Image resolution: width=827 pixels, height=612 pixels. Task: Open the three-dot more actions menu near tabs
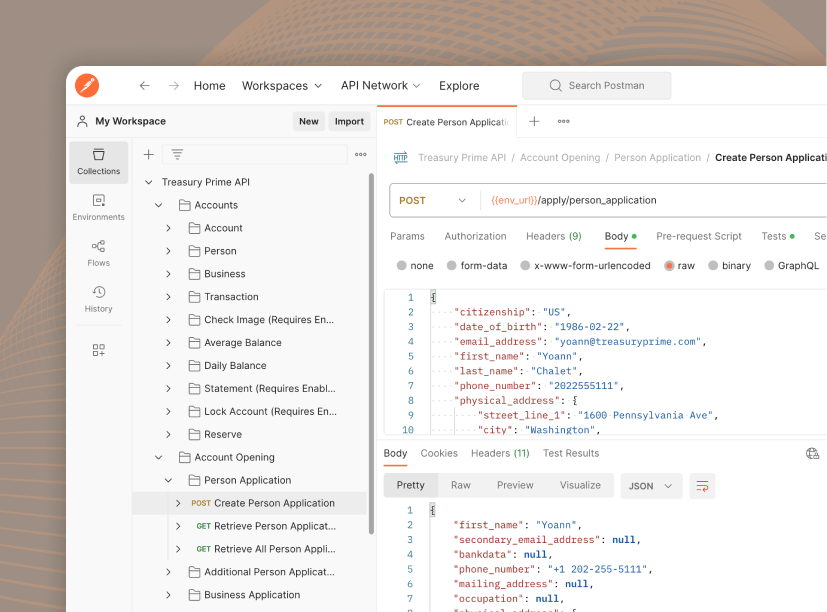(x=562, y=121)
